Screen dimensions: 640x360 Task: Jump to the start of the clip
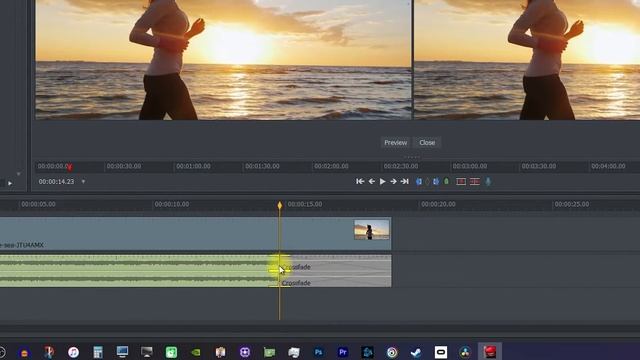[x=360, y=181]
